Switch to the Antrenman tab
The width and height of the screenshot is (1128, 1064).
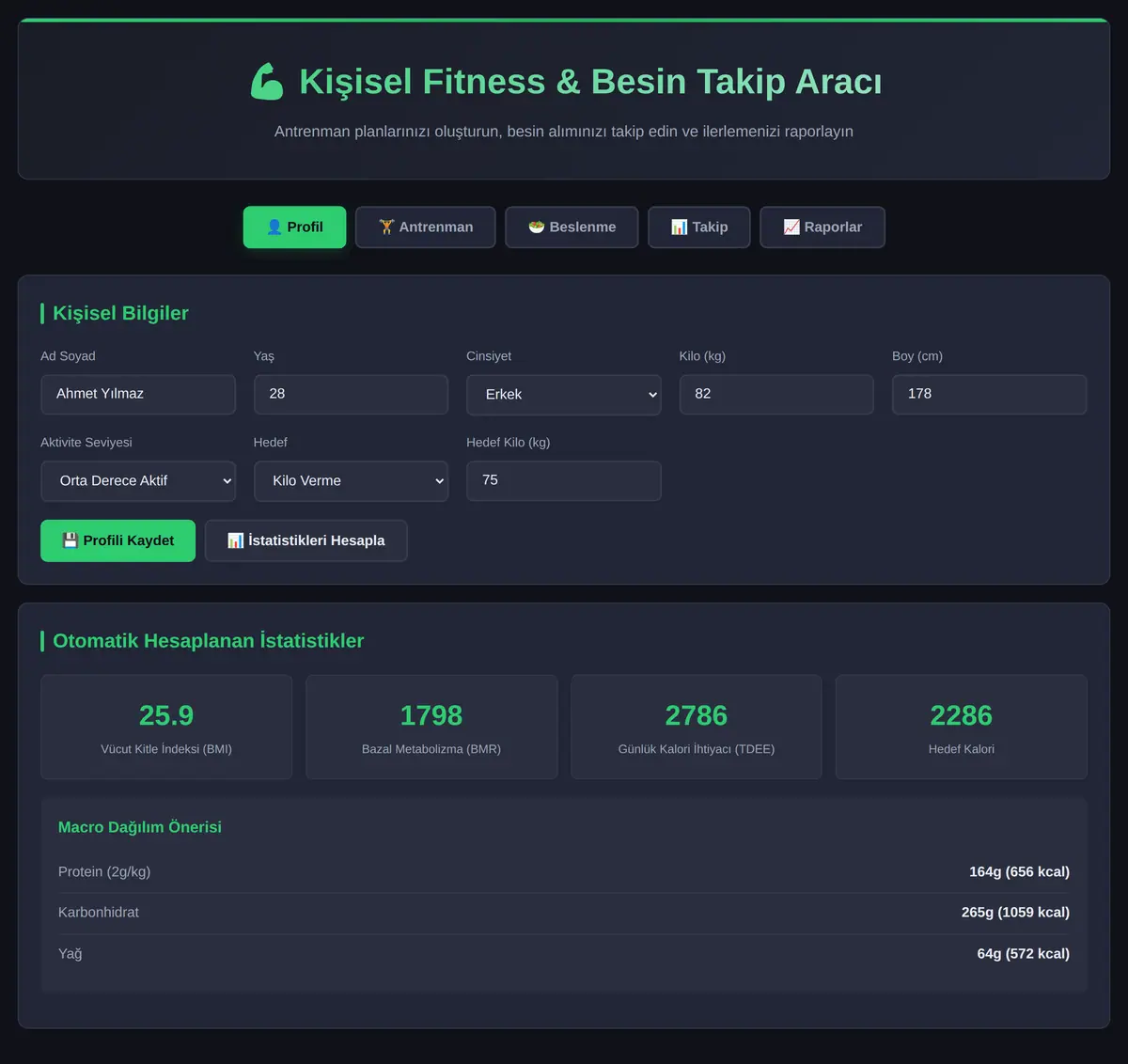(426, 227)
